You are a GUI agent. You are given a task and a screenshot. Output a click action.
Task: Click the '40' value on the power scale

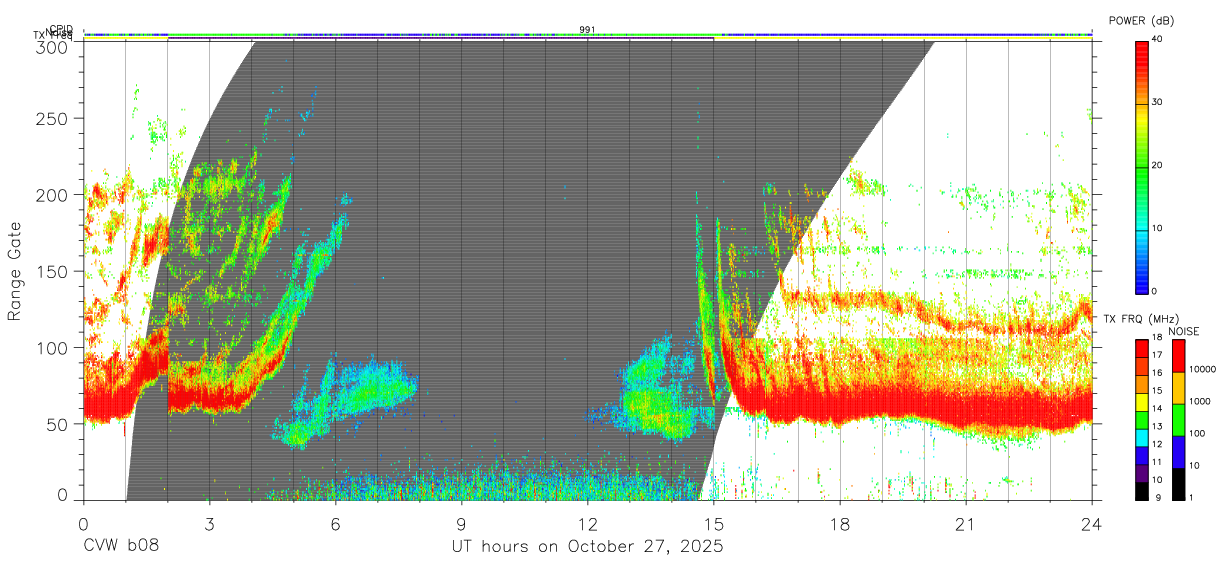coord(1159,40)
